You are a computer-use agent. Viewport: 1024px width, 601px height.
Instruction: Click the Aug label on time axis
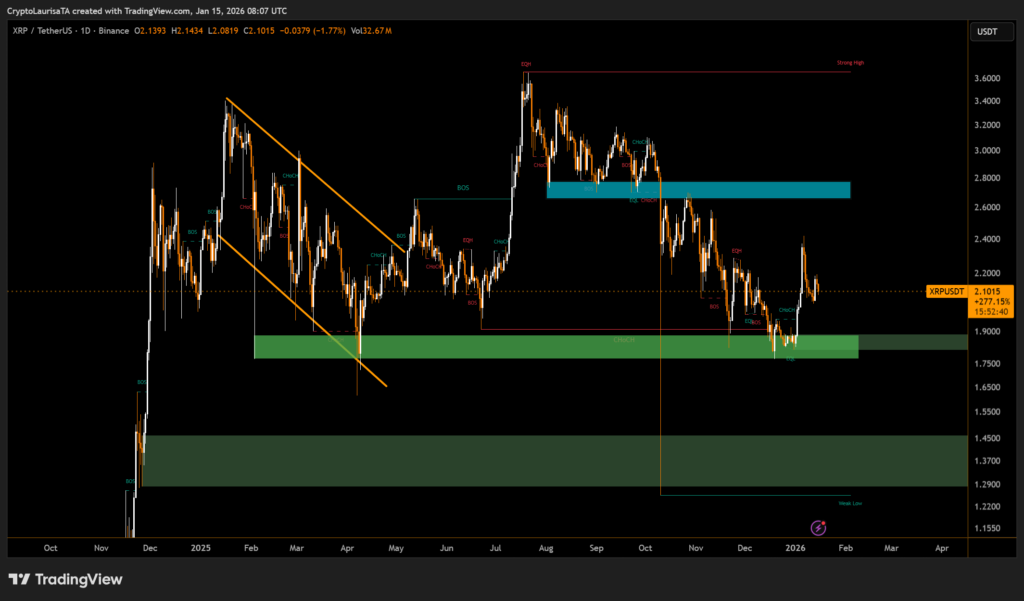546,549
